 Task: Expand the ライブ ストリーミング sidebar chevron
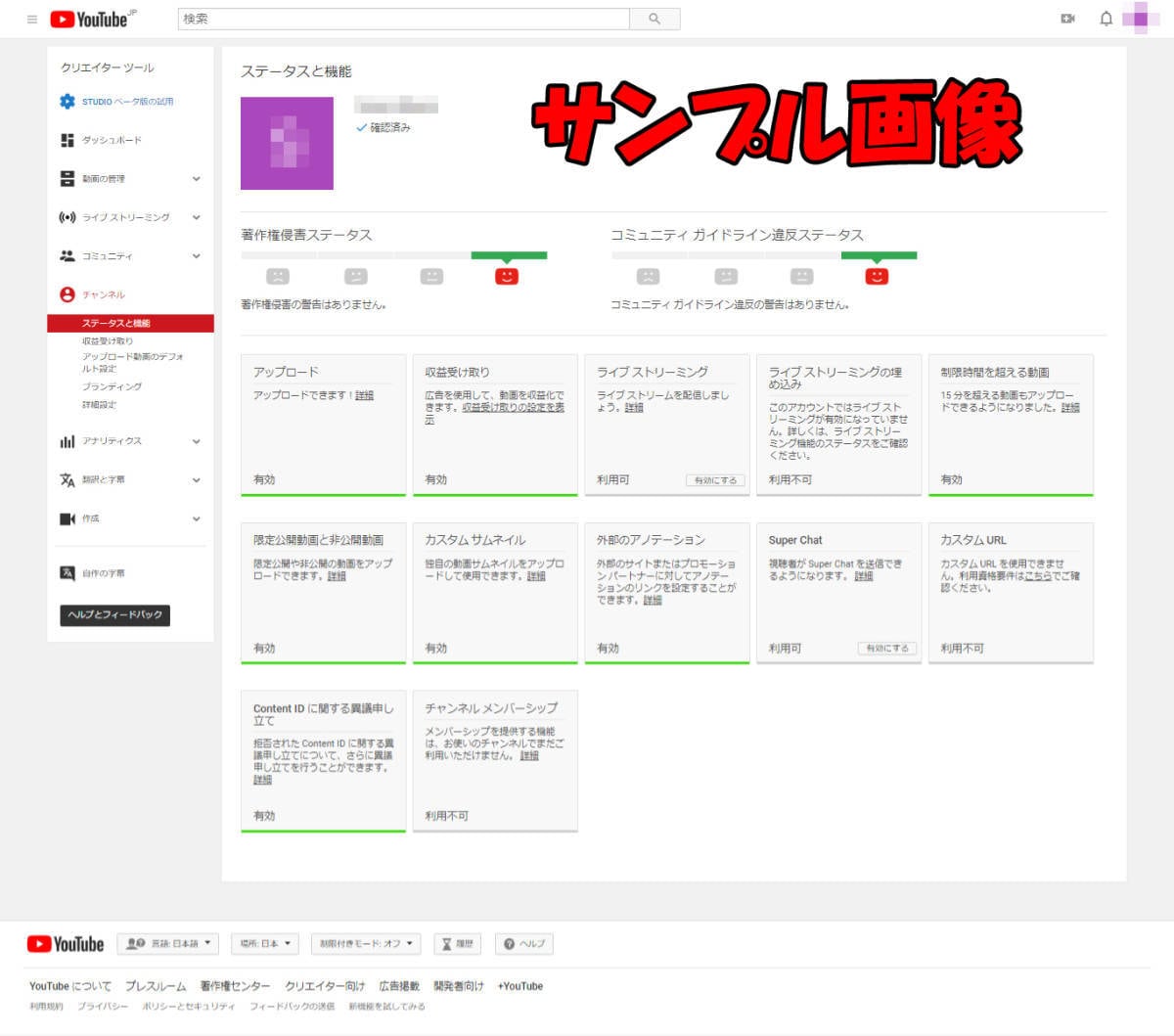(x=196, y=217)
